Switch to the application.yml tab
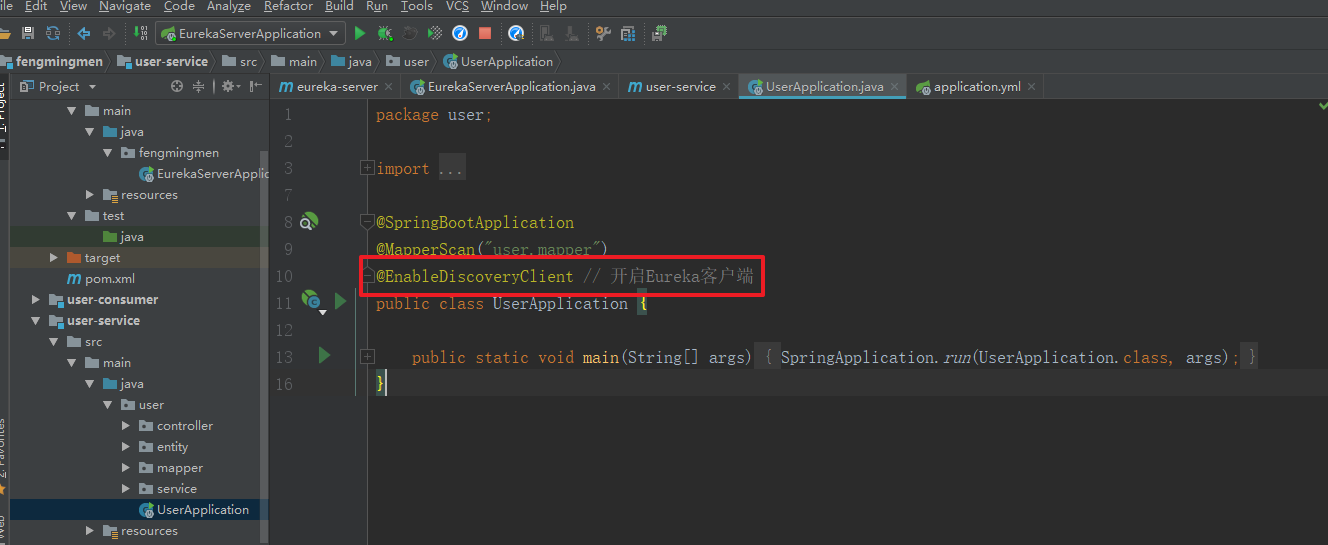Viewport: 1328px width, 545px height. pyautogui.click(x=977, y=87)
